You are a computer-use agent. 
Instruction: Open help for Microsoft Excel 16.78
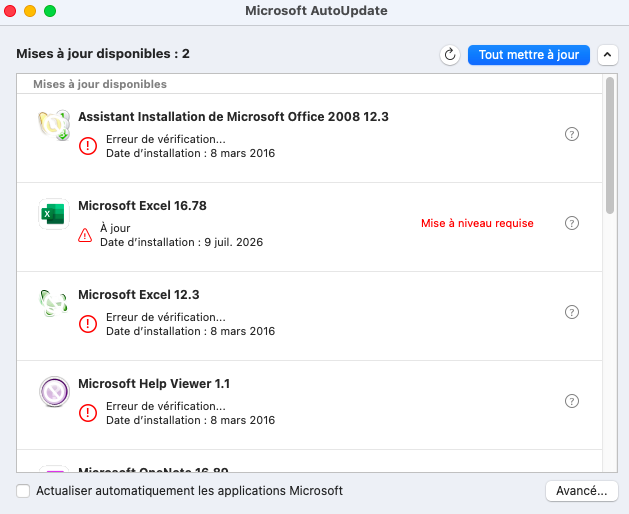click(x=572, y=223)
